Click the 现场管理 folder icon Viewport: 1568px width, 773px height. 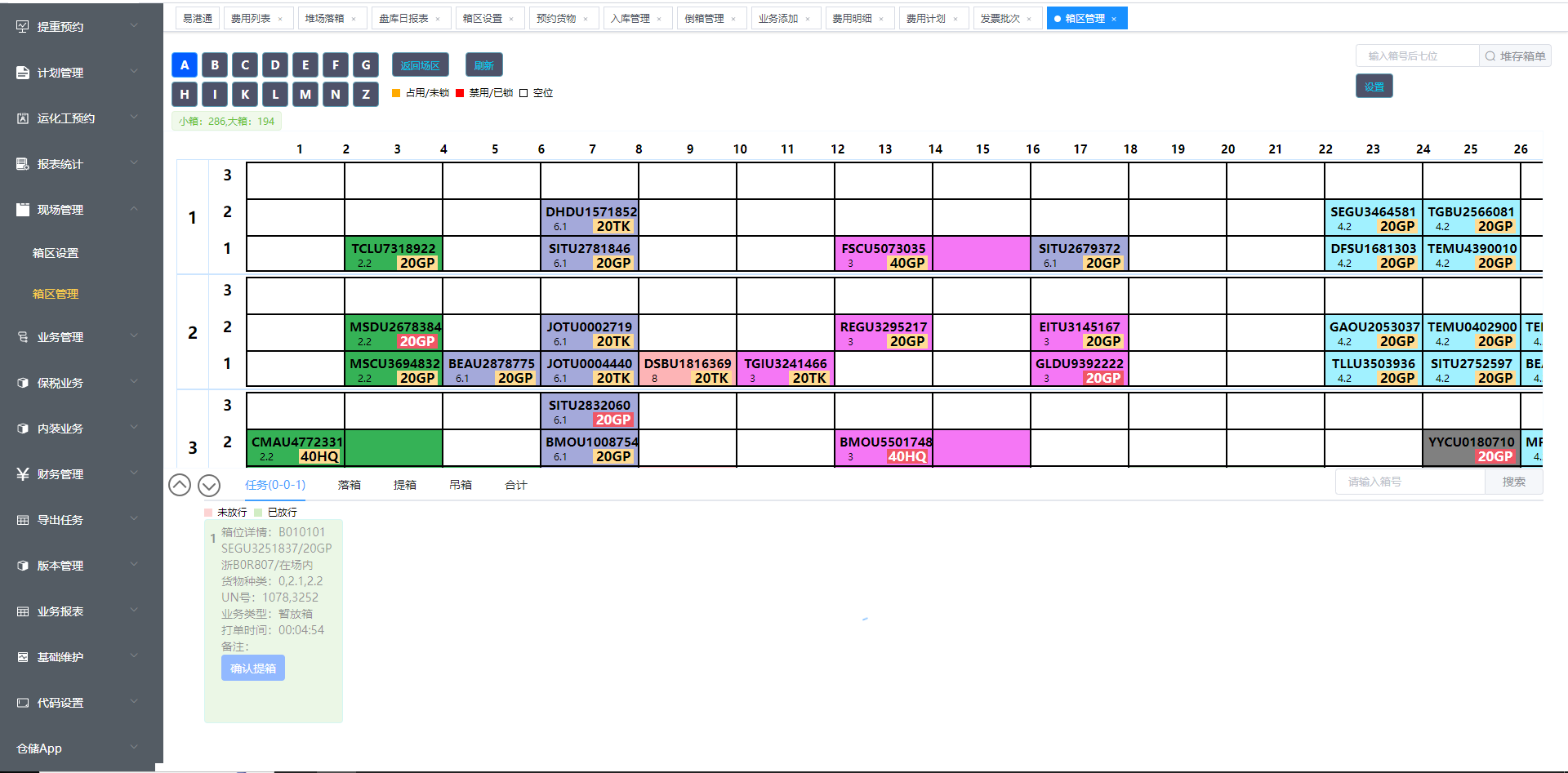point(23,210)
